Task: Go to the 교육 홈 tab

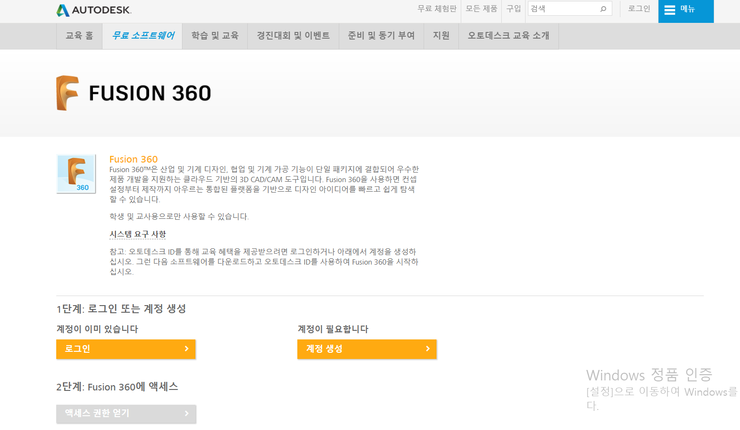Action: (79, 36)
